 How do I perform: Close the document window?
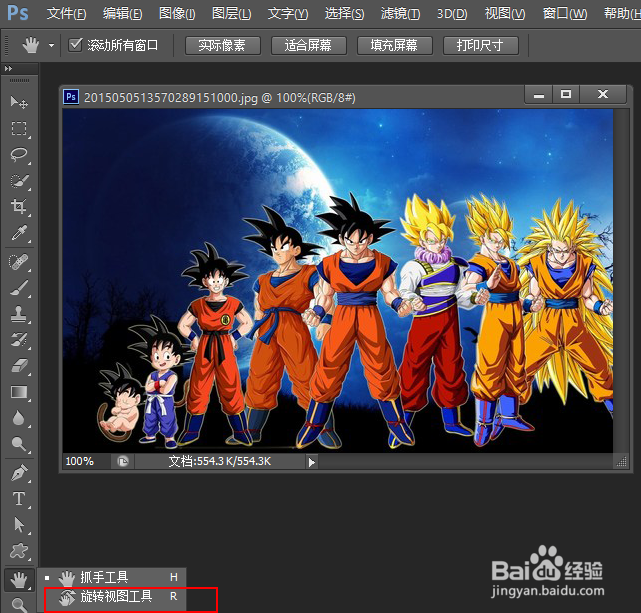point(603,95)
